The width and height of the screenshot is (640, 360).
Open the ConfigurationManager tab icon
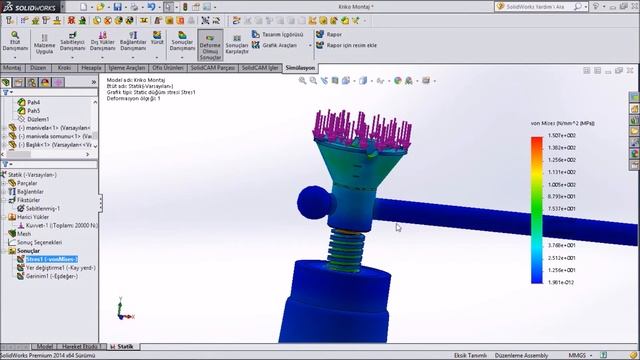[x=32, y=82]
